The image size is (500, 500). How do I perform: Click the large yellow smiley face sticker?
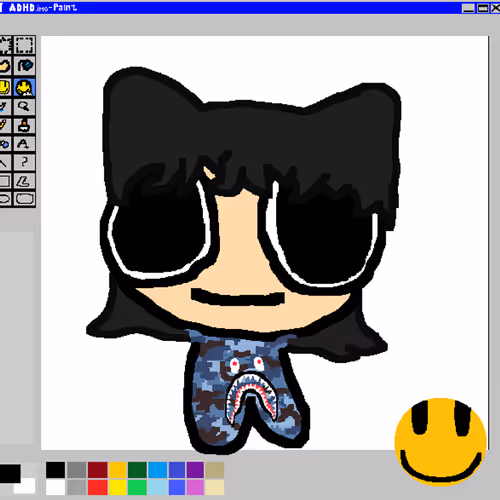440,442
